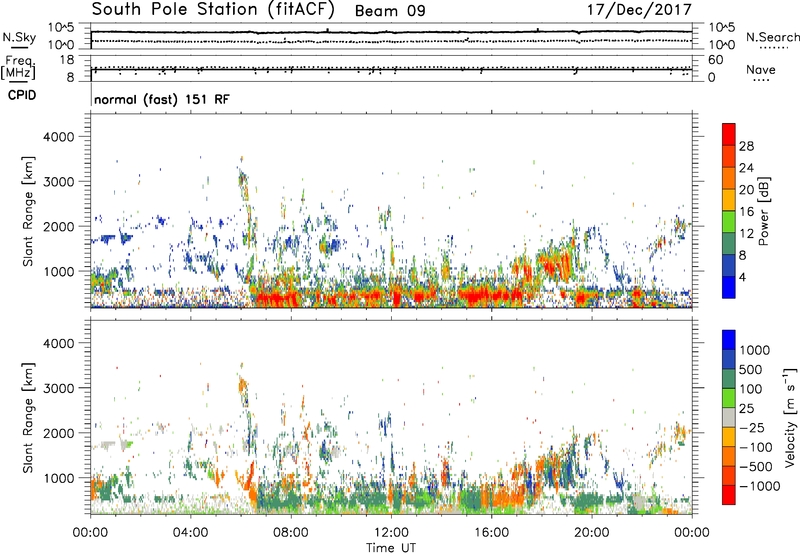
Task: Click the '60' Nave axis value
Action: coord(716,60)
